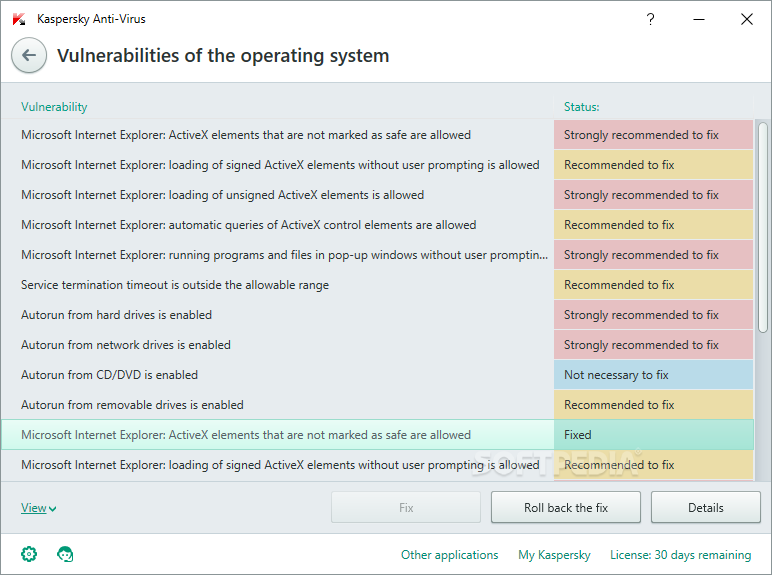The height and width of the screenshot is (575, 772).
Task: Select running programs in pop-up windows row
Action: coord(377,255)
